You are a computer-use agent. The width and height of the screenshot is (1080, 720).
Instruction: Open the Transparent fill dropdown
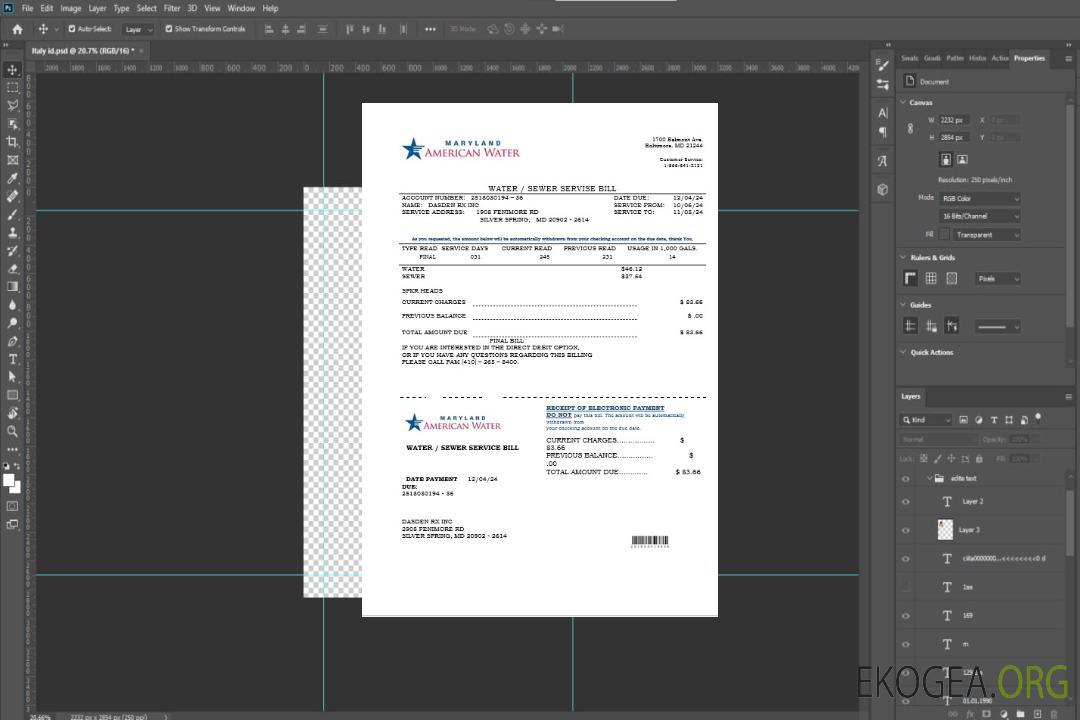[987, 235]
